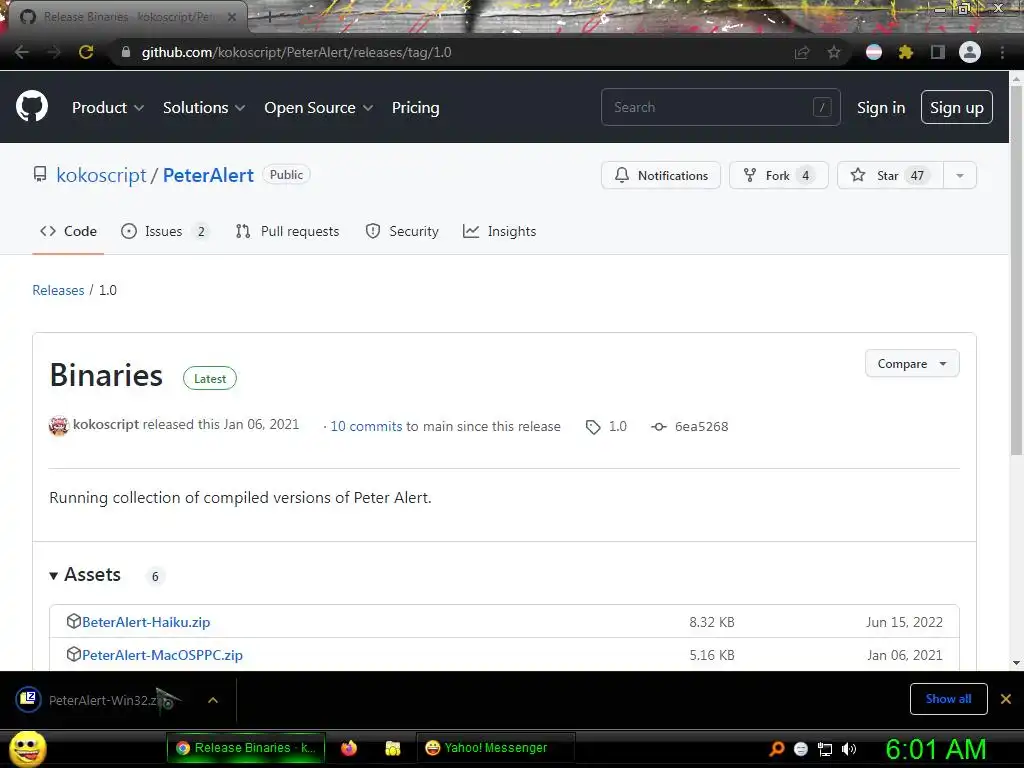Go to the Releases breadcrumb
The image size is (1024, 768).
click(x=58, y=290)
